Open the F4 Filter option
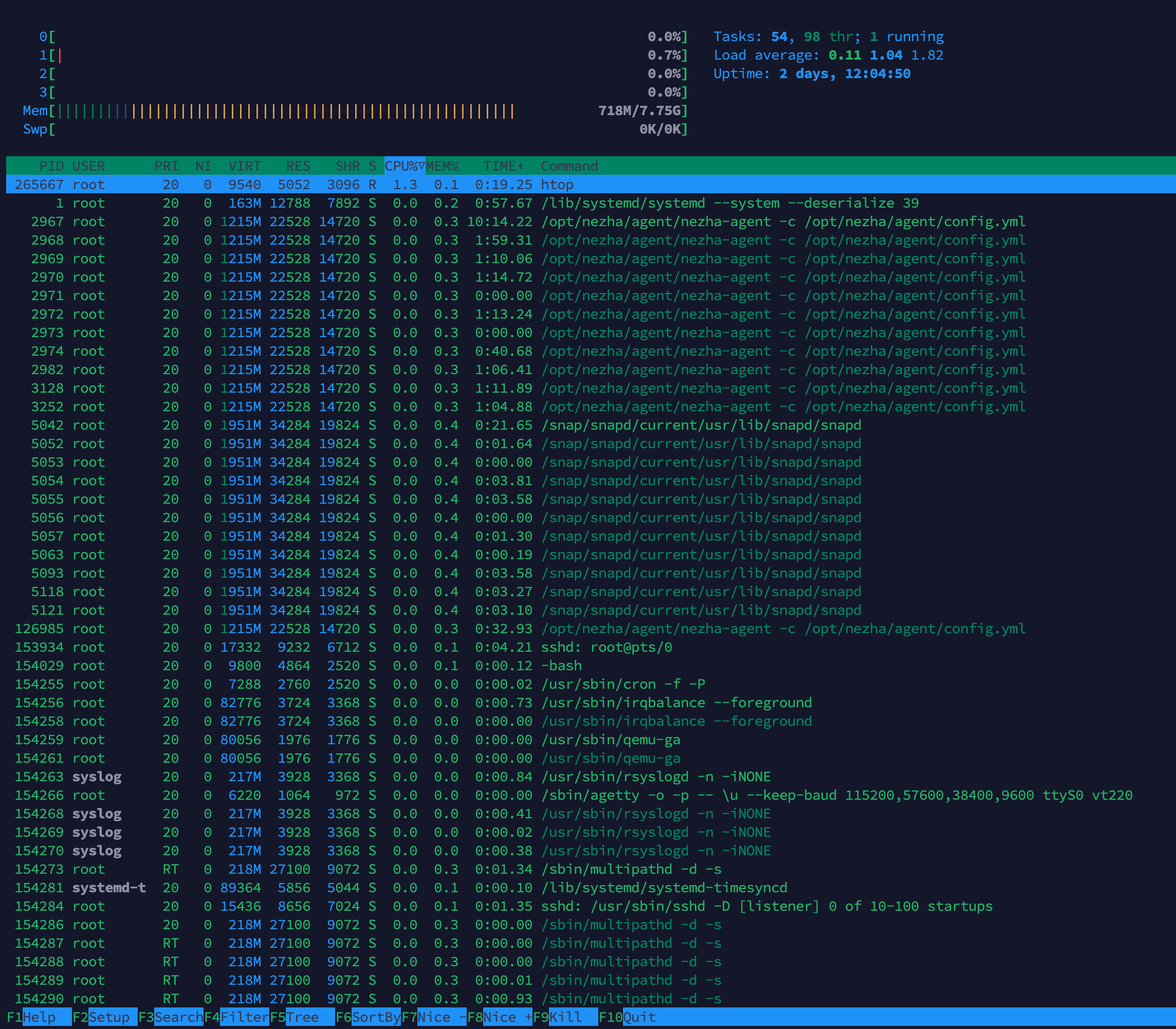Viewport: 1176px width, 1029px height. [x=244, y=1017]
